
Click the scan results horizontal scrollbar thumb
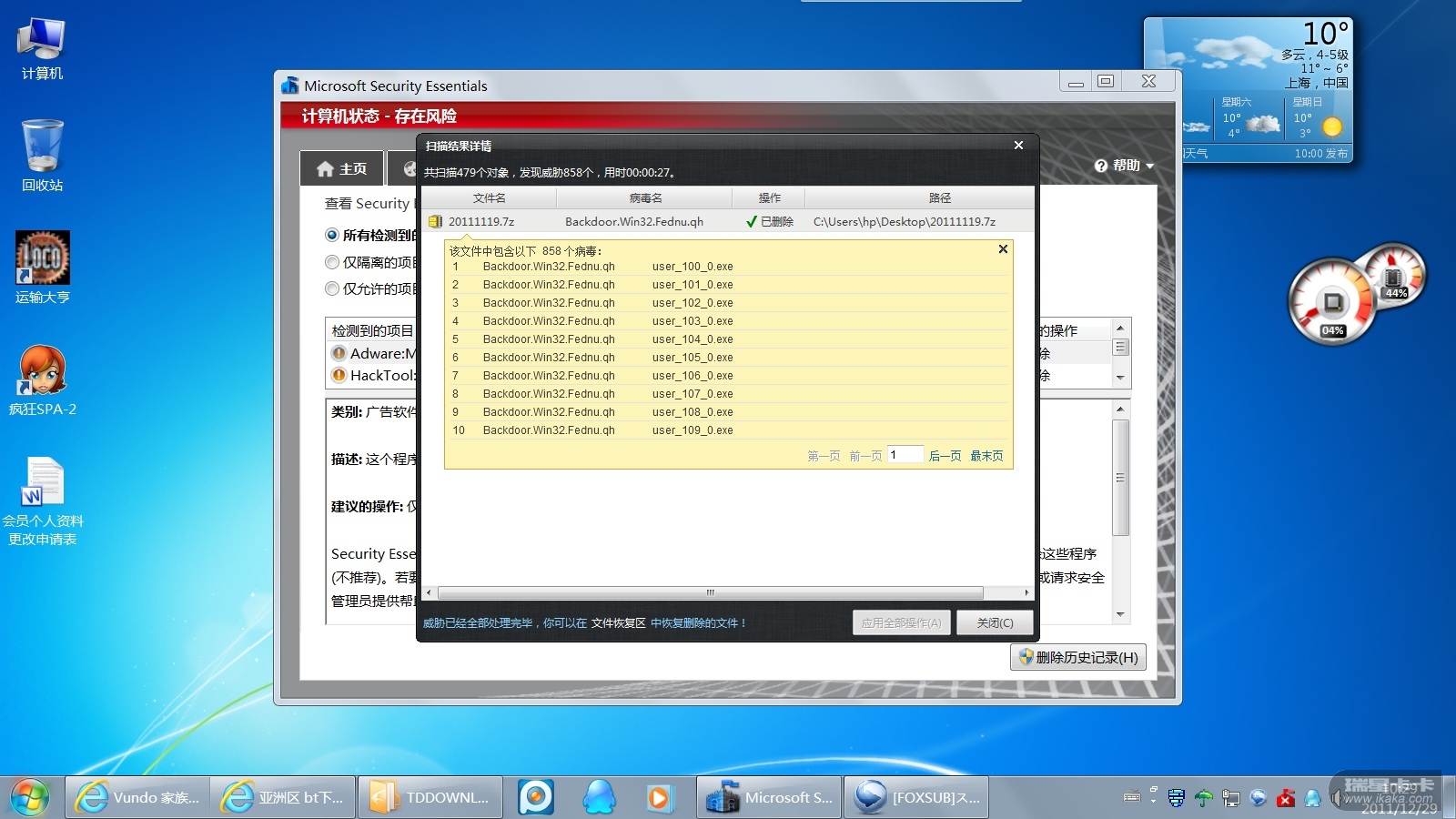coord(711,592)
